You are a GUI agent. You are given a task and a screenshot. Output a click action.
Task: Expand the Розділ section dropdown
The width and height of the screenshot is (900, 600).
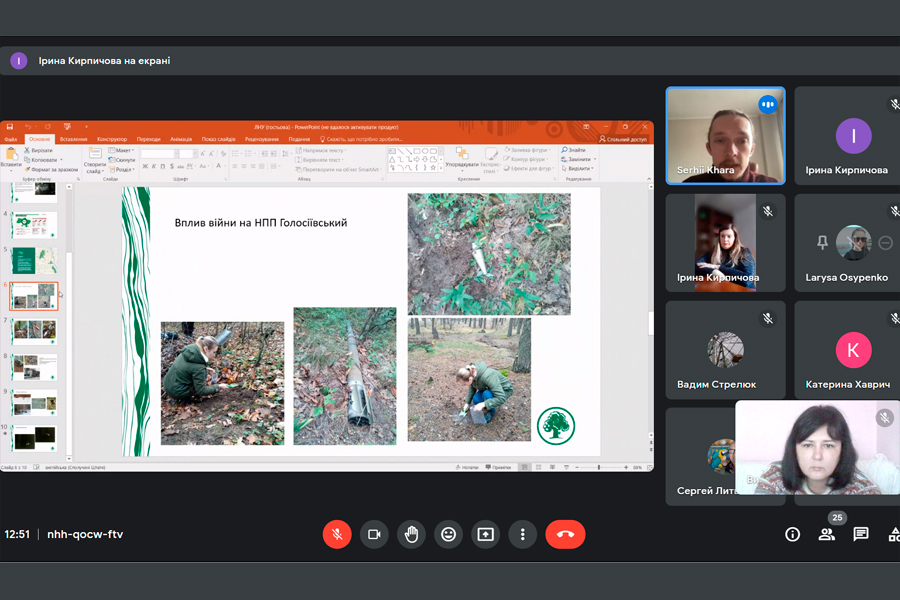[x=121, y=169]
